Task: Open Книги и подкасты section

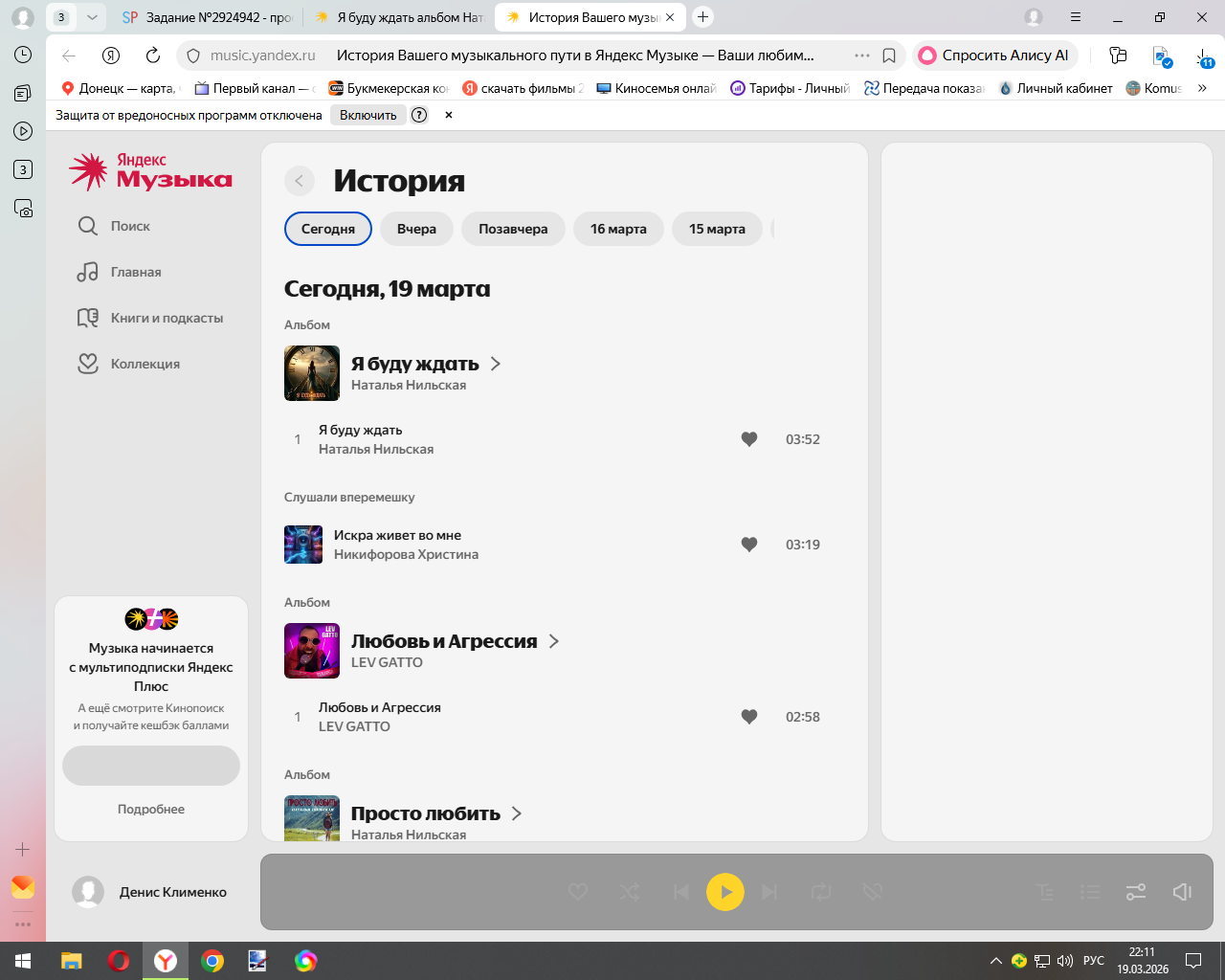Action: click(x=150, y=318)
